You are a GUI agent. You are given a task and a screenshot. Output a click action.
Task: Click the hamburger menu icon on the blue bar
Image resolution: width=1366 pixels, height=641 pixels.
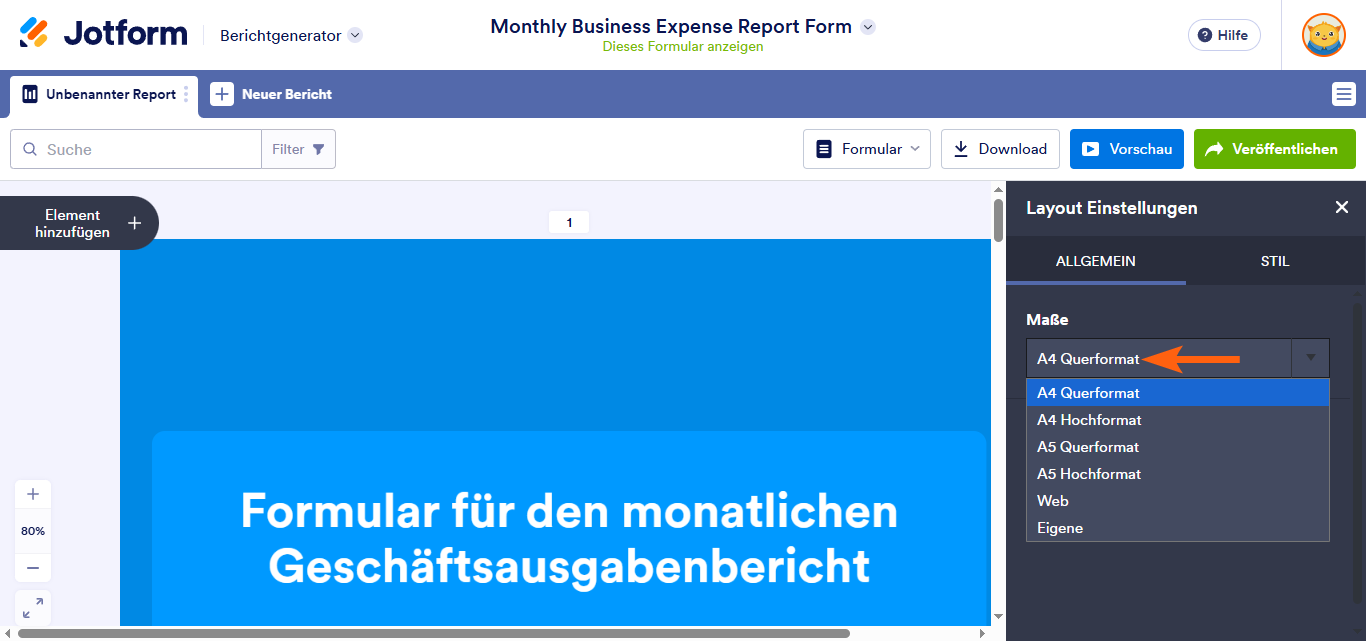[1344, 94]
